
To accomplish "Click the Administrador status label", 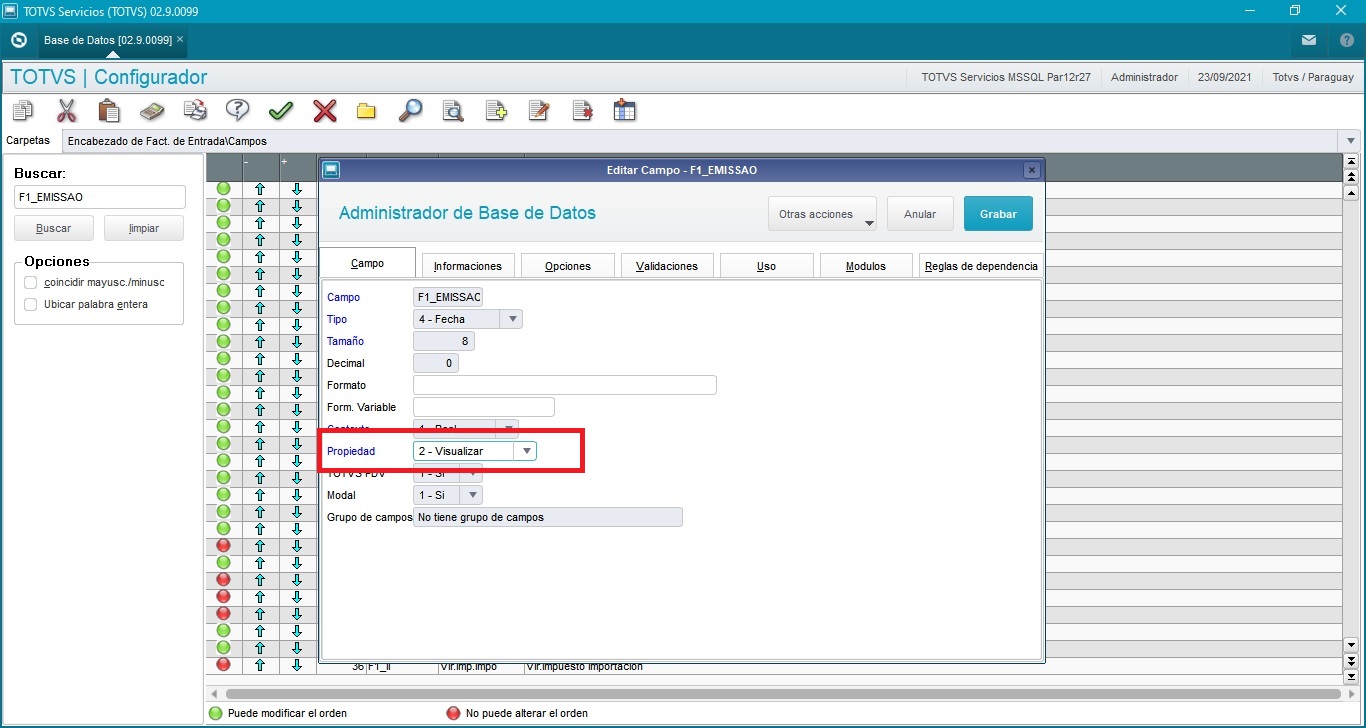I will click(1144, 77).
